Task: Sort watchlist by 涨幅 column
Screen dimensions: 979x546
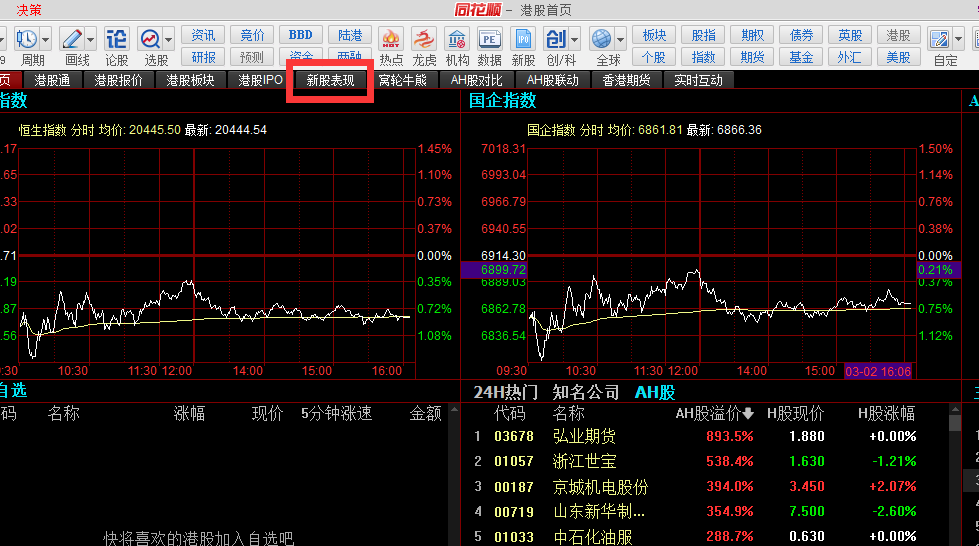Action: pos(189,414)
